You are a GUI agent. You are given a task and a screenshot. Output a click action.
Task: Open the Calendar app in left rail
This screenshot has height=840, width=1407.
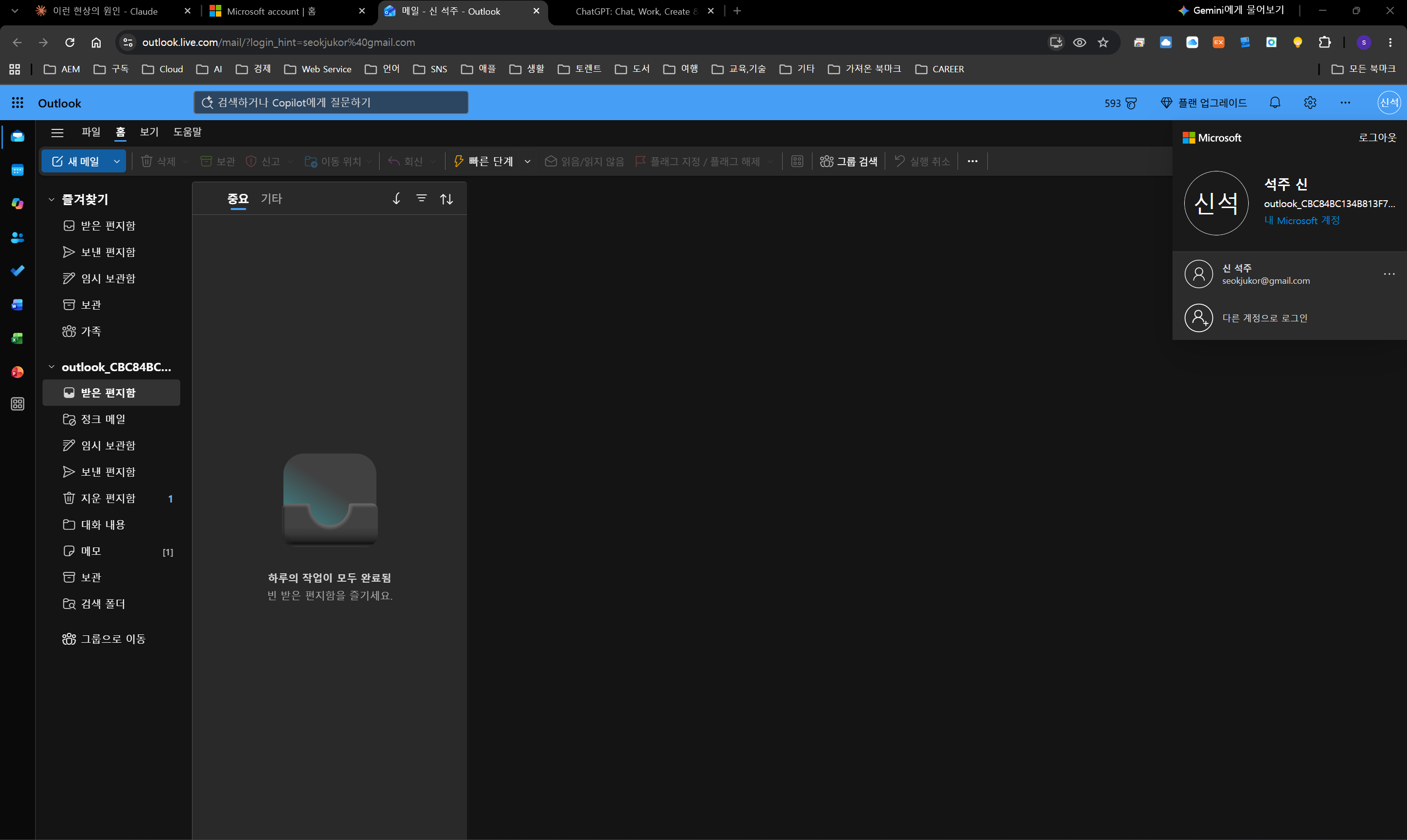coord(18,170)
